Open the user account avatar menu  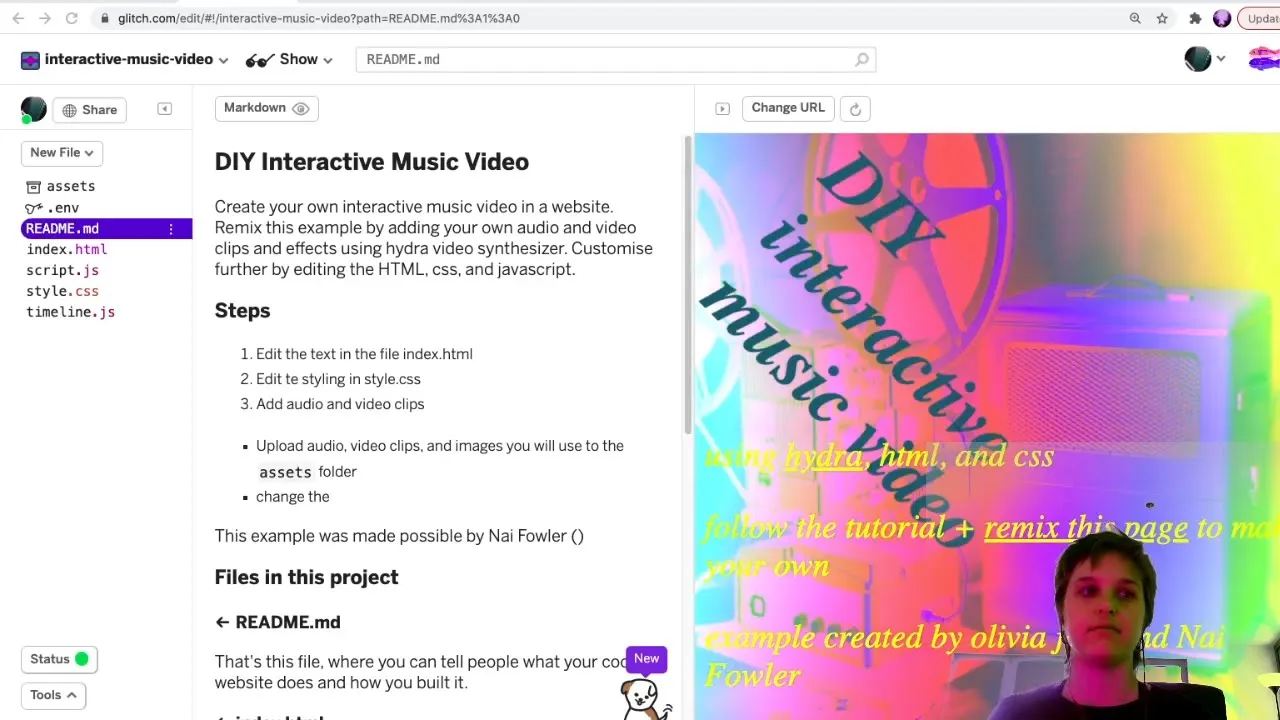click(x=1204, y=59)
